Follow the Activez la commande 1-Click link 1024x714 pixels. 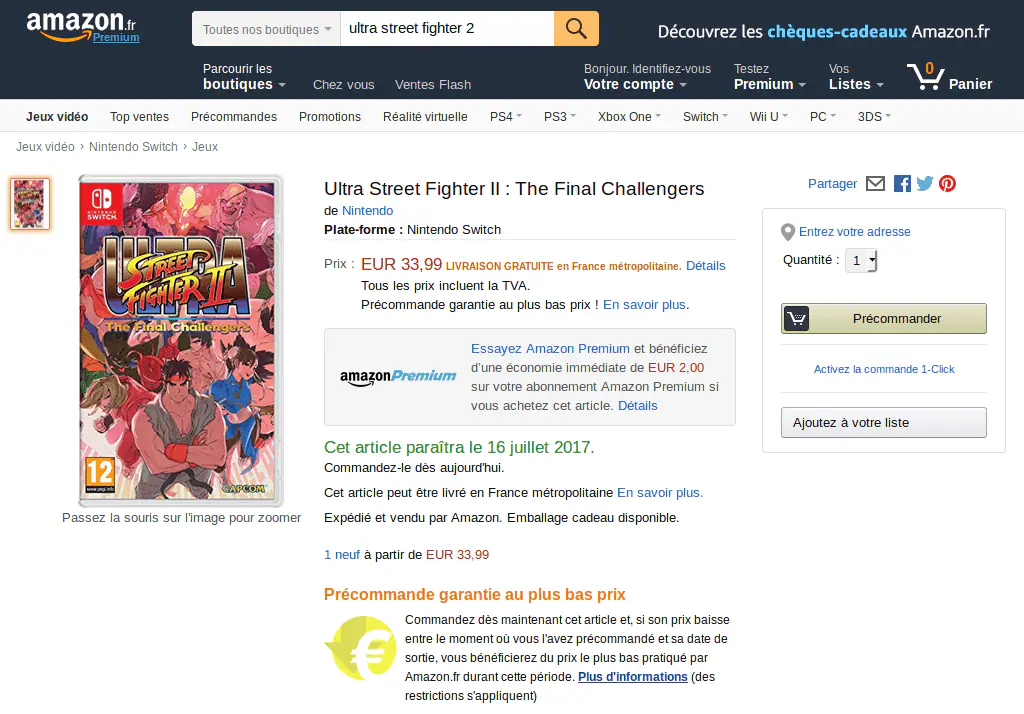point(884,369)
